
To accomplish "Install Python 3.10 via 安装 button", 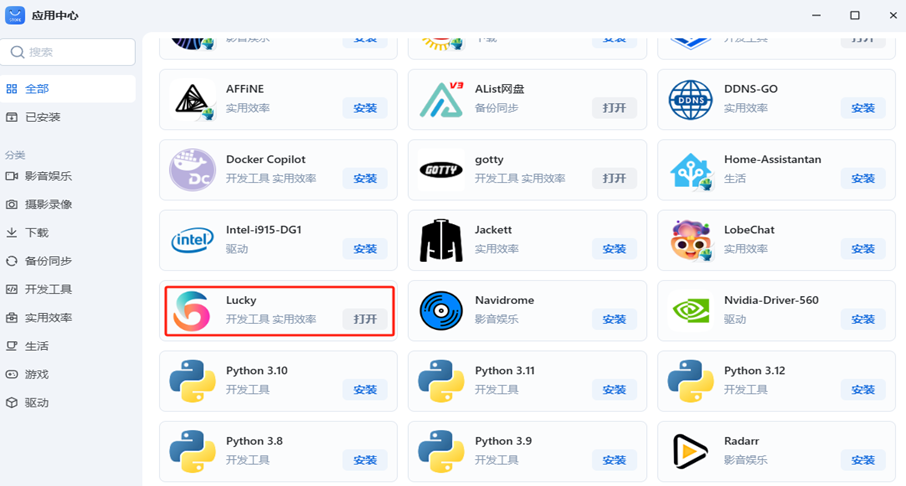I will click(x=365, y=389).
